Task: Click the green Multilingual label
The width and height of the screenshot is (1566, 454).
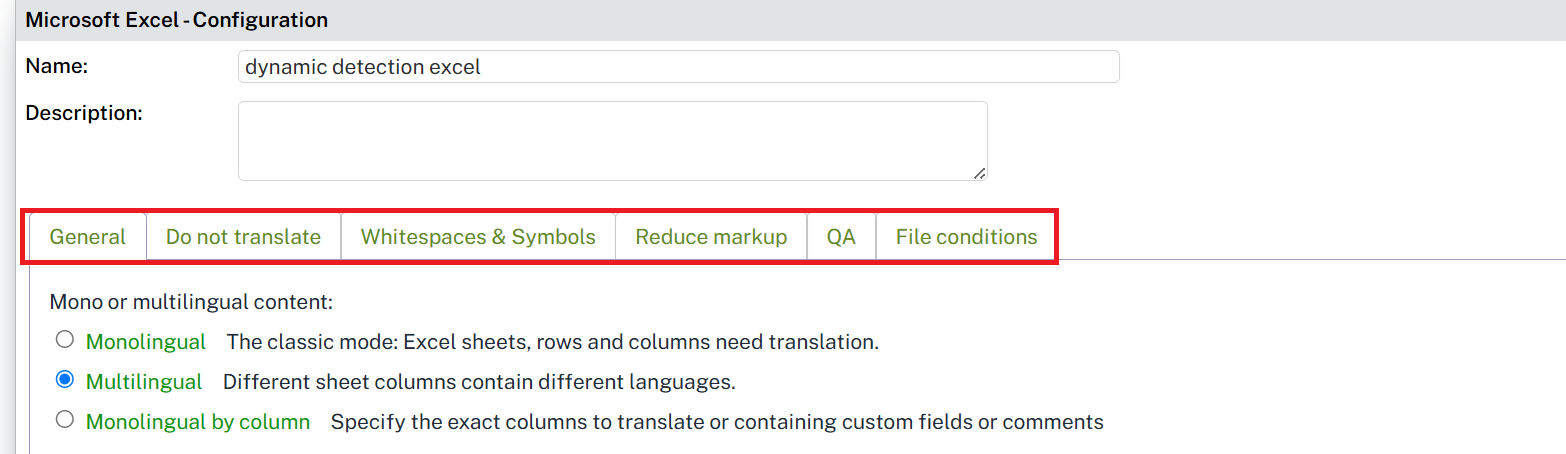Action: click(144, 382)
